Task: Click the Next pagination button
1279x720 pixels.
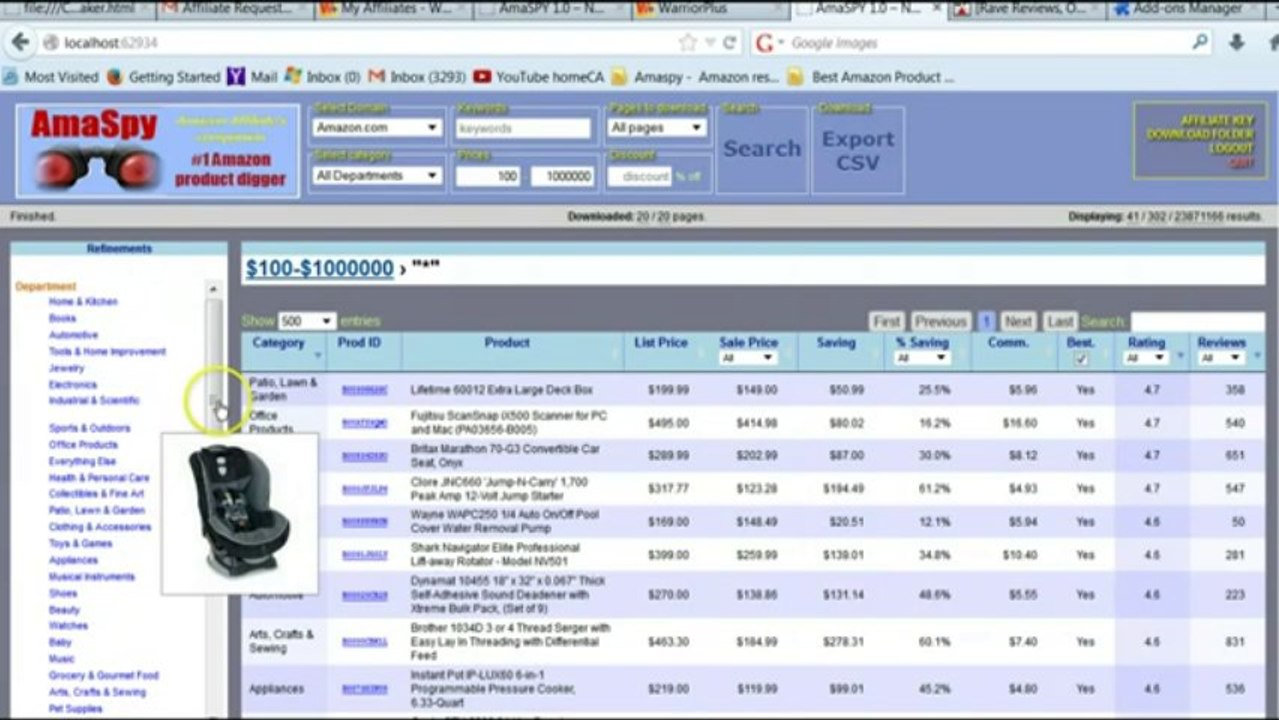Action: point(1018,322)
